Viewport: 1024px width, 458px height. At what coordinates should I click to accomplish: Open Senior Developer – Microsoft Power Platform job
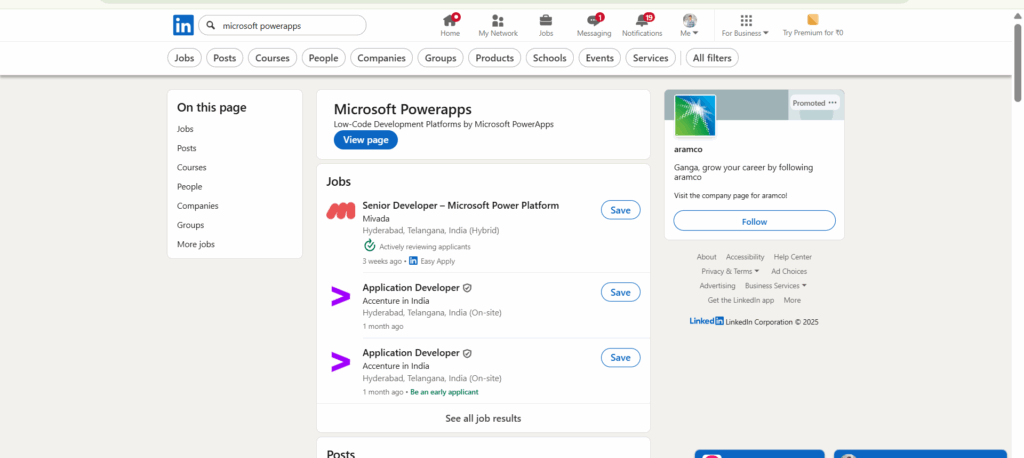460,205
